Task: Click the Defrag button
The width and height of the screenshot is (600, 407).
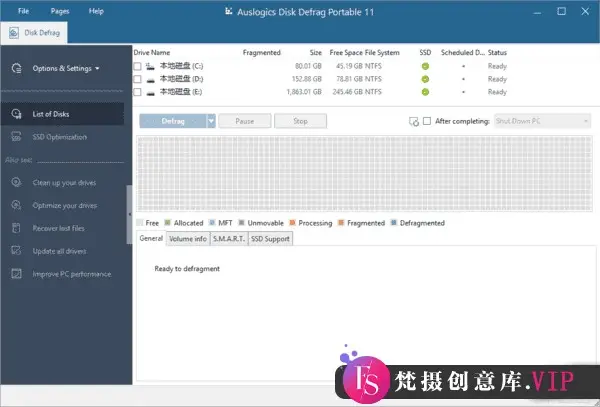Action: [173, 121]
